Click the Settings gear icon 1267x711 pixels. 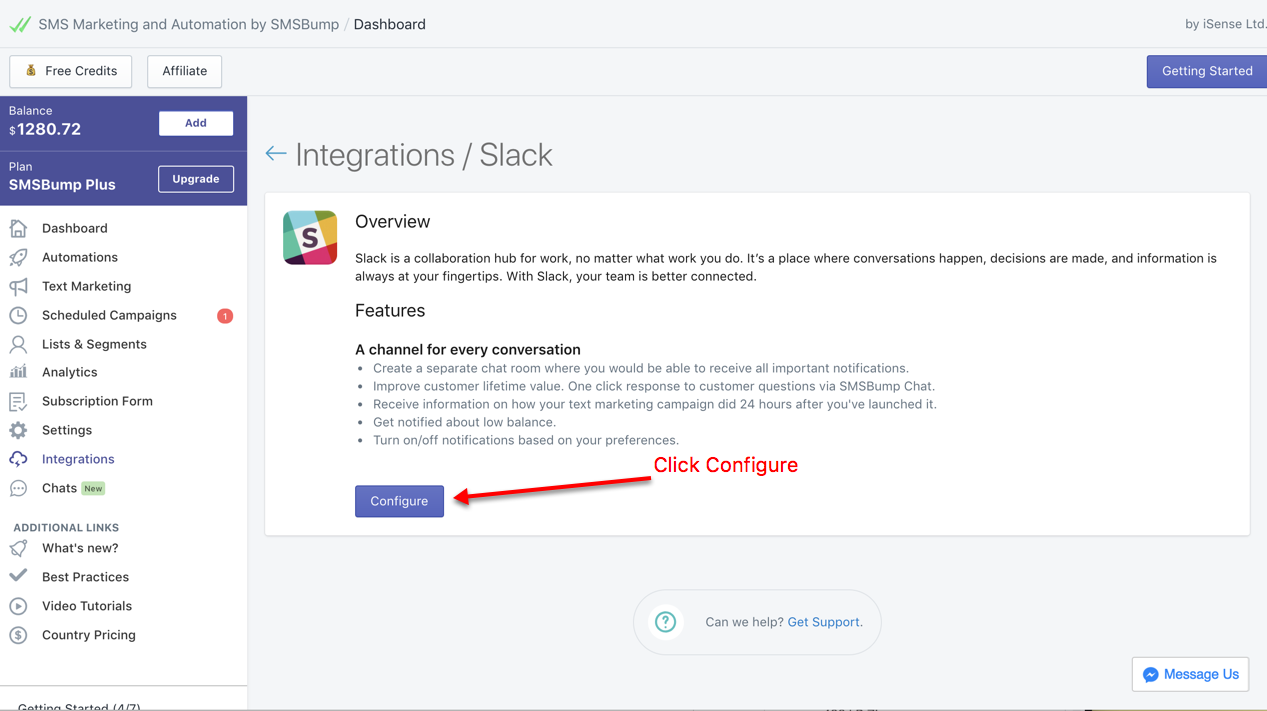[18, 430]
